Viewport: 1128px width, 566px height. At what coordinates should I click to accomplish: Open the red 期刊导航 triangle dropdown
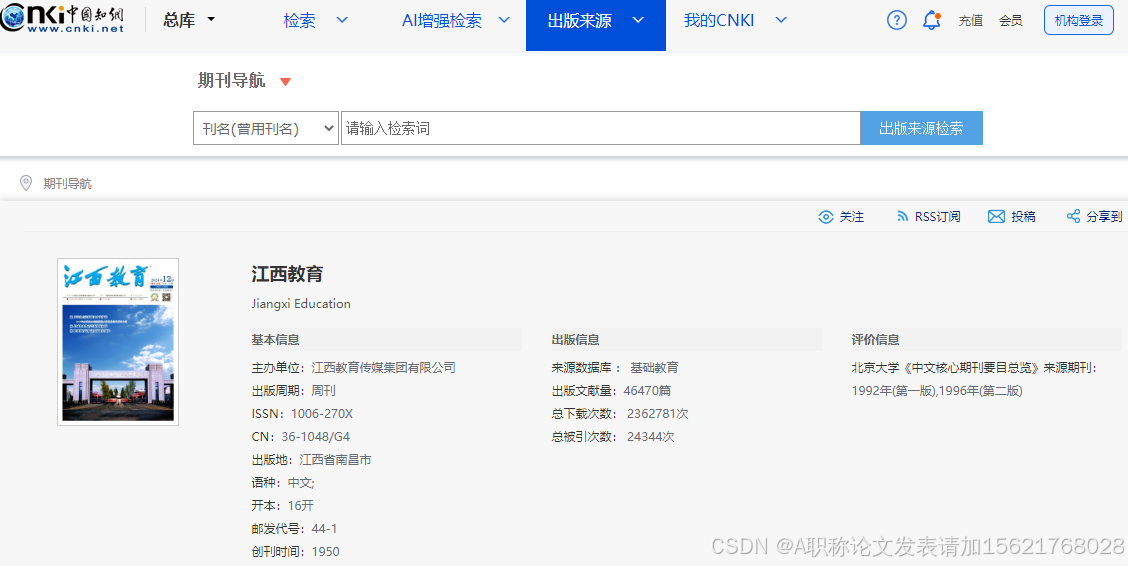point(286,81)
